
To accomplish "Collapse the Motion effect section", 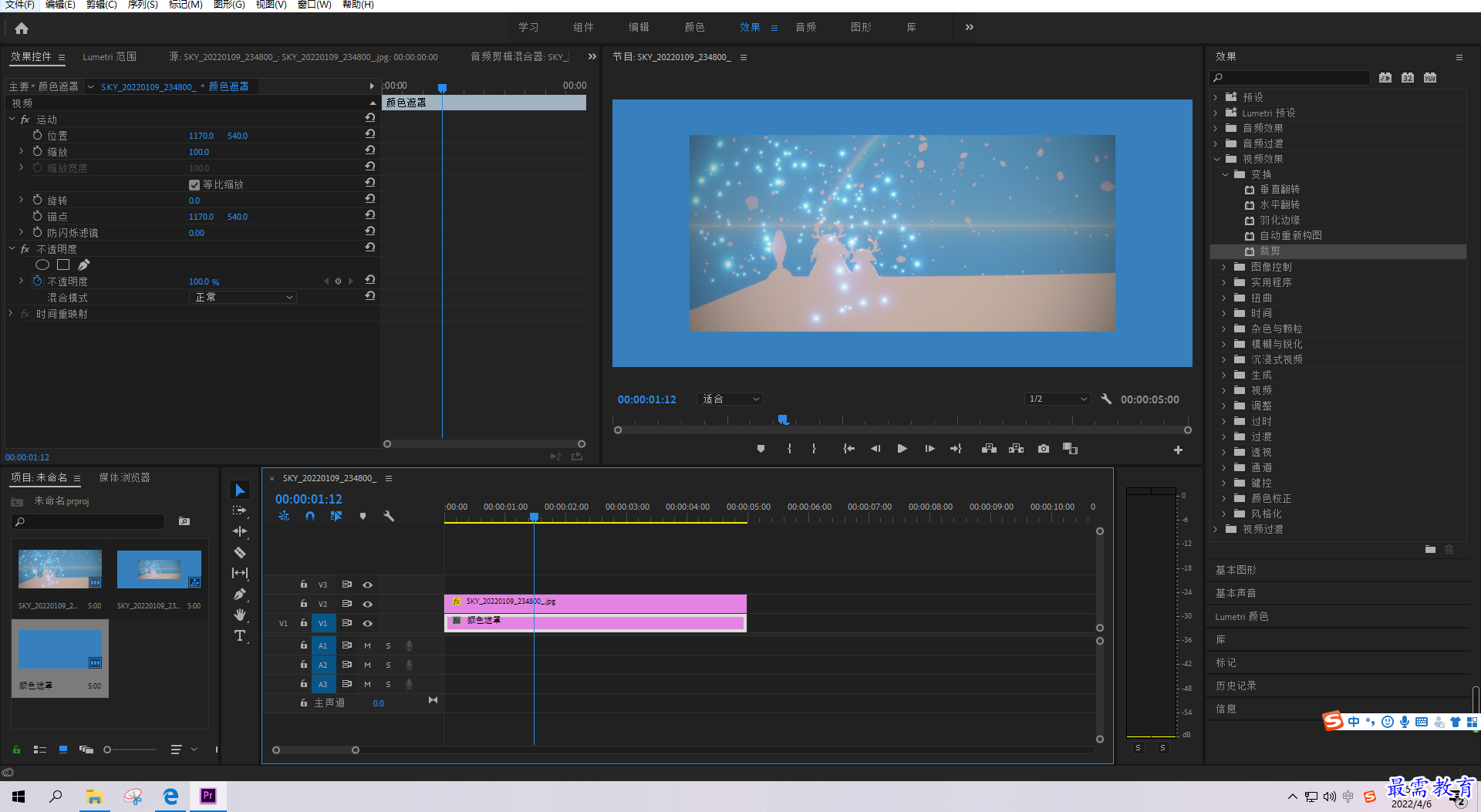I will click(12, 120).
